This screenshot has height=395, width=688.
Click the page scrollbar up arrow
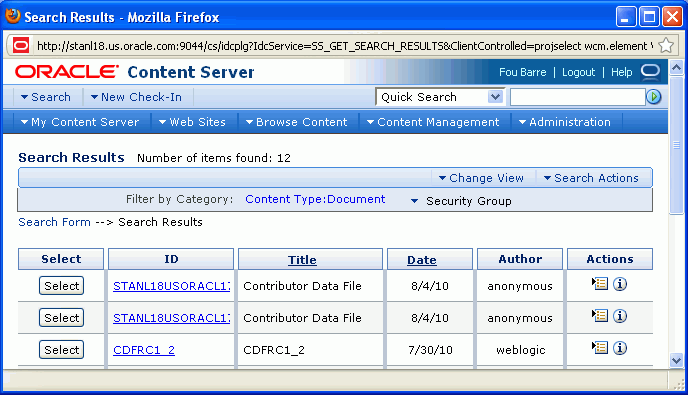(676, 68)
